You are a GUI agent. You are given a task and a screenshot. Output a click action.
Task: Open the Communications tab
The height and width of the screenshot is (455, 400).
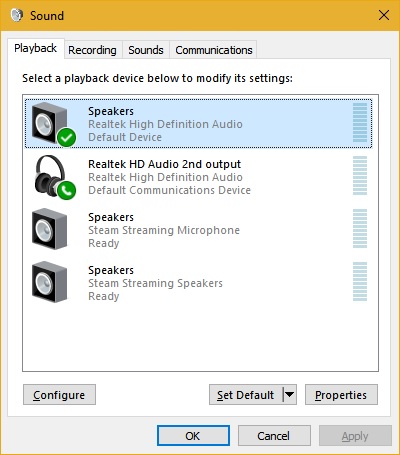coord(214,50)
